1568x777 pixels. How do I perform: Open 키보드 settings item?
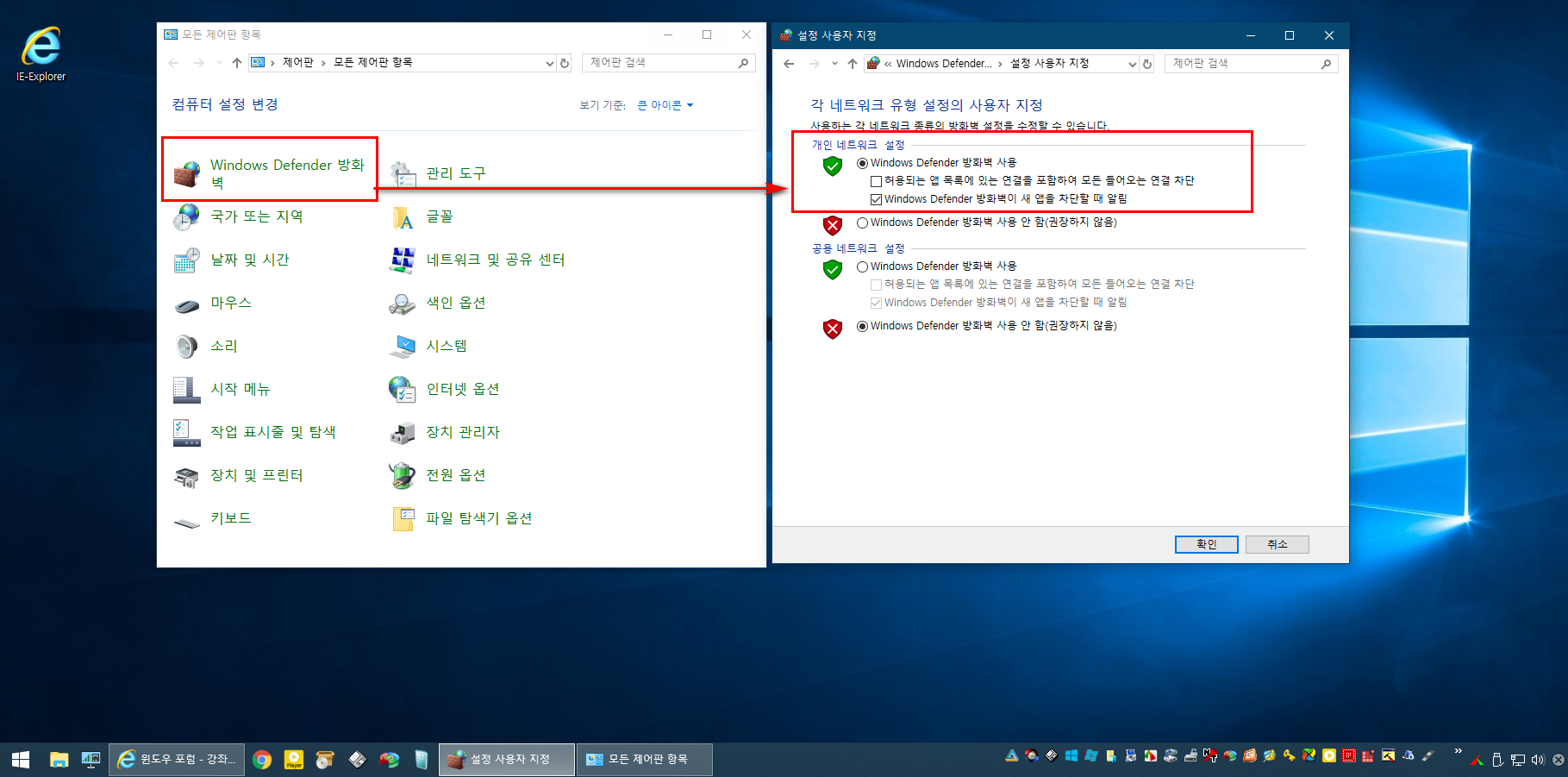[x=212, y=518]
